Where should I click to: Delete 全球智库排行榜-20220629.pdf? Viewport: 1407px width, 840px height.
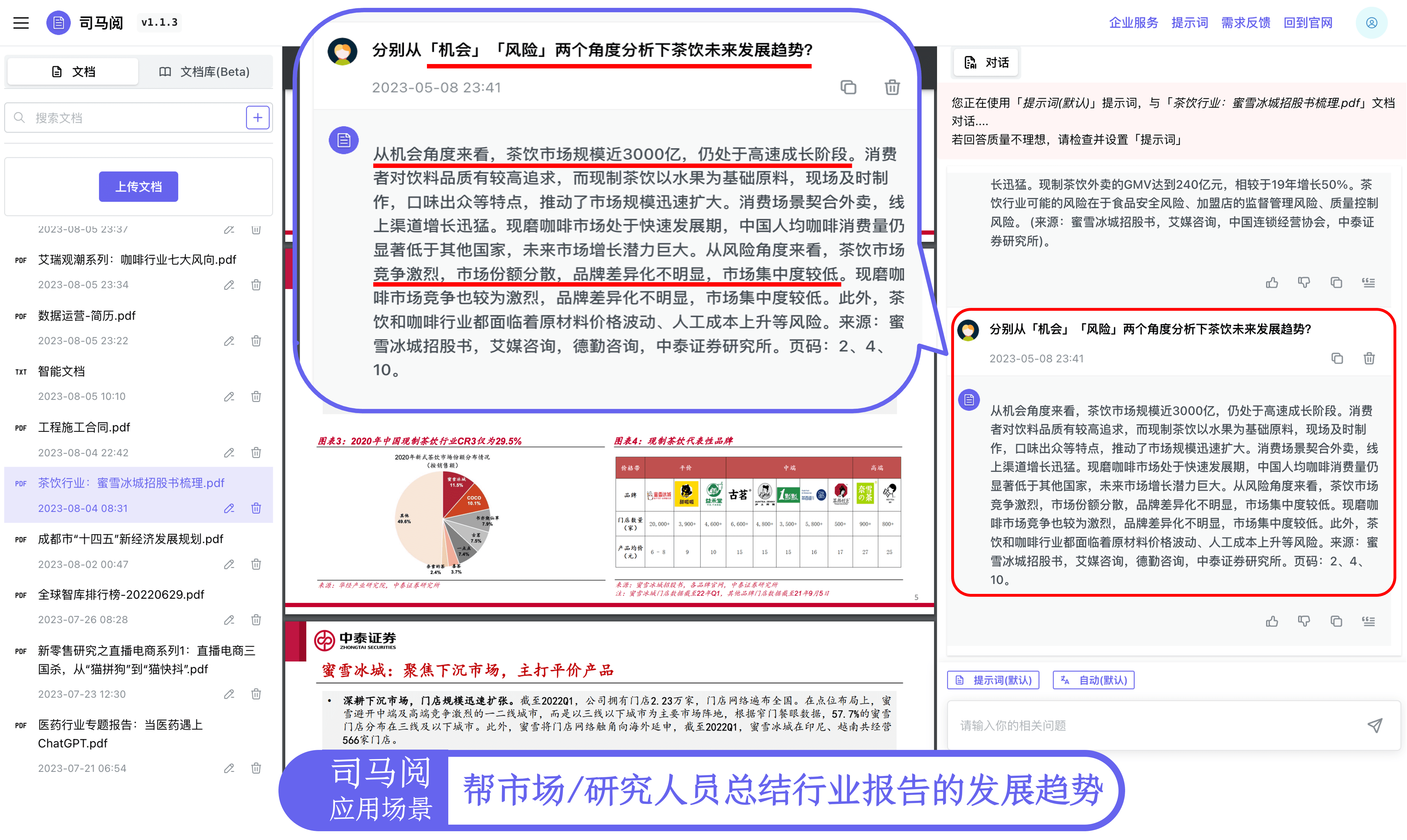point(256,620)
